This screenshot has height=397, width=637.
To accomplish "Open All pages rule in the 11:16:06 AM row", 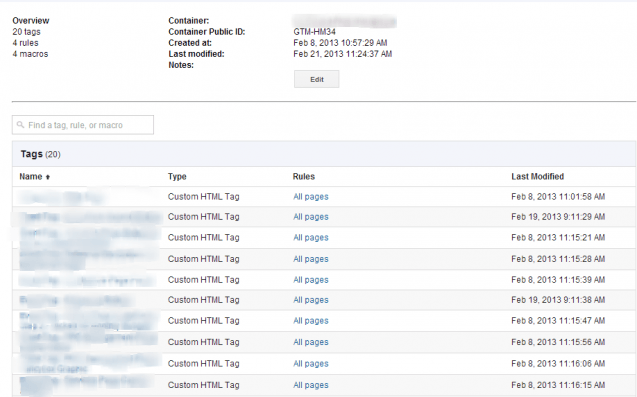I will click(311, 364).
